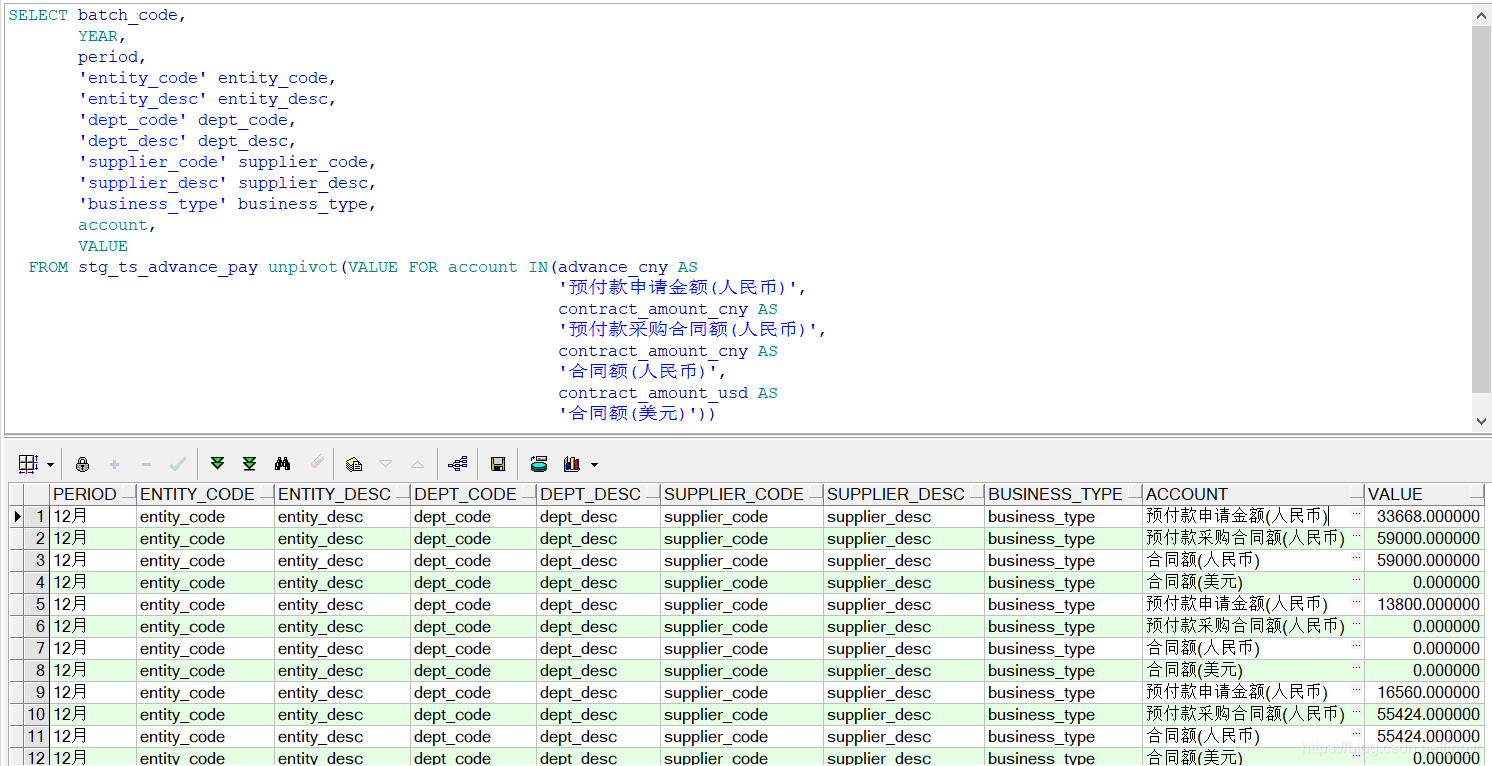Image resolution: width=1492 pixels, height=766 pixels.
Task: Click the SQL editor scrollbar up arrow
Action: (1482, 15)
